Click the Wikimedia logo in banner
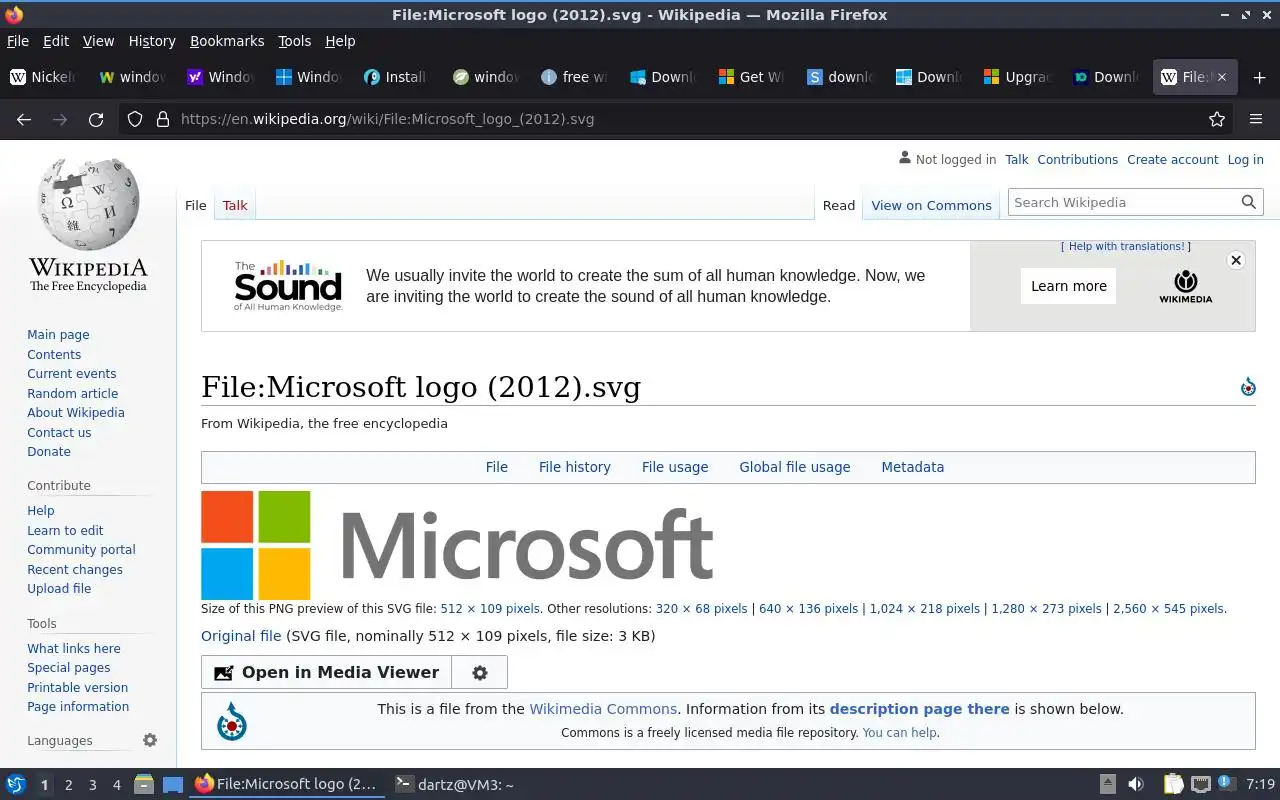This screenshot has height=800, width=1280. (1185, 286)
